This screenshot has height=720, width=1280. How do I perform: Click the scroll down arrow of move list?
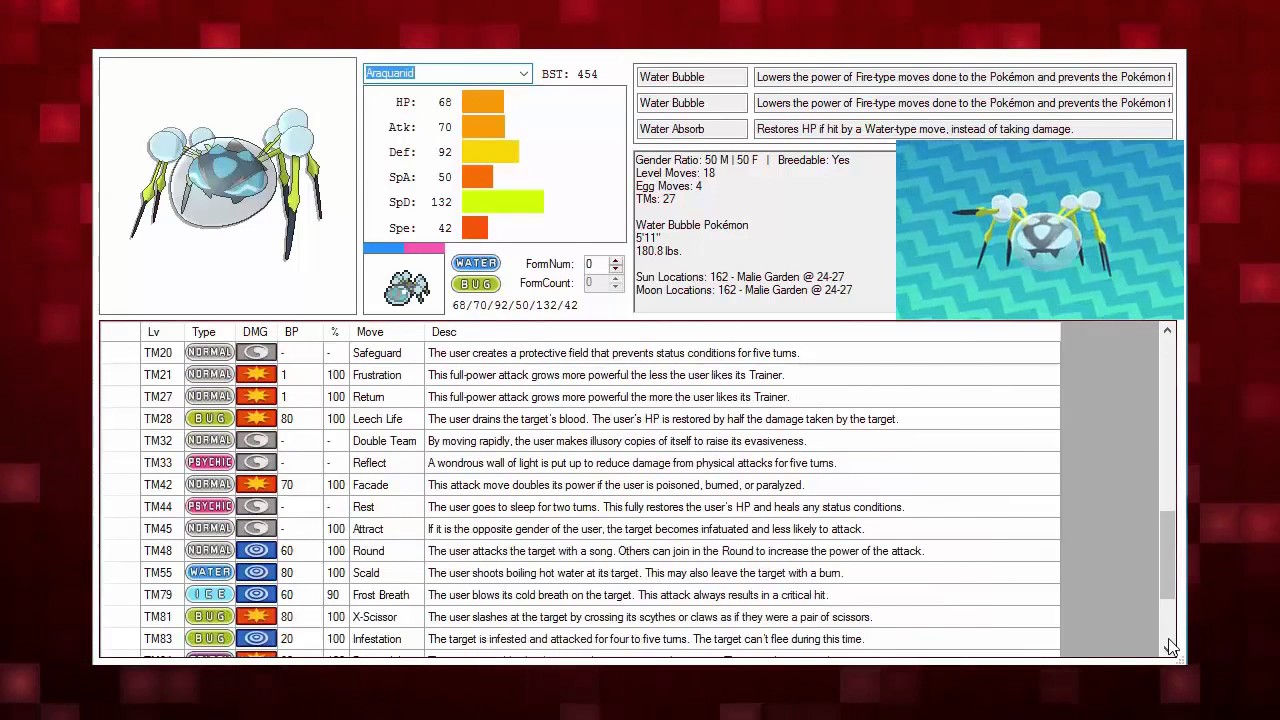point(1167,649)
